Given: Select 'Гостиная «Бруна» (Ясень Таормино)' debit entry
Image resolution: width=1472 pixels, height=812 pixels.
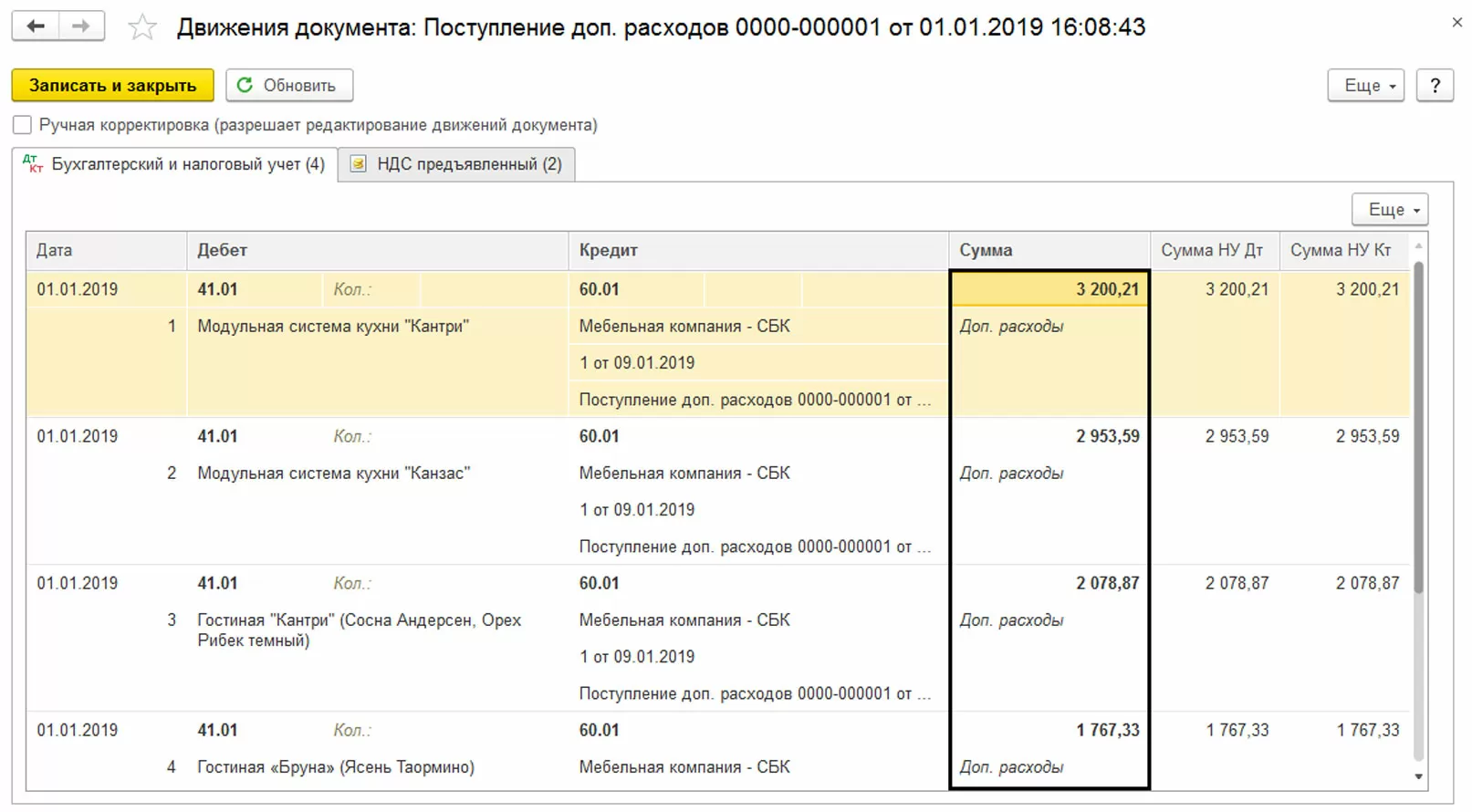Looking at the screenshot, I should click(336, 767).
